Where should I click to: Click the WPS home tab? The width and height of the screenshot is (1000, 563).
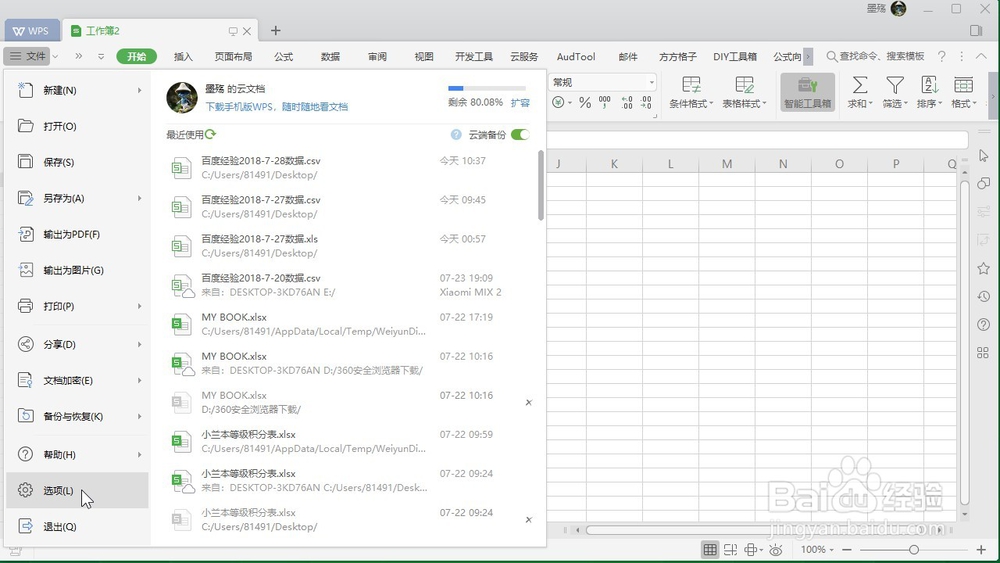click(32, 31)
